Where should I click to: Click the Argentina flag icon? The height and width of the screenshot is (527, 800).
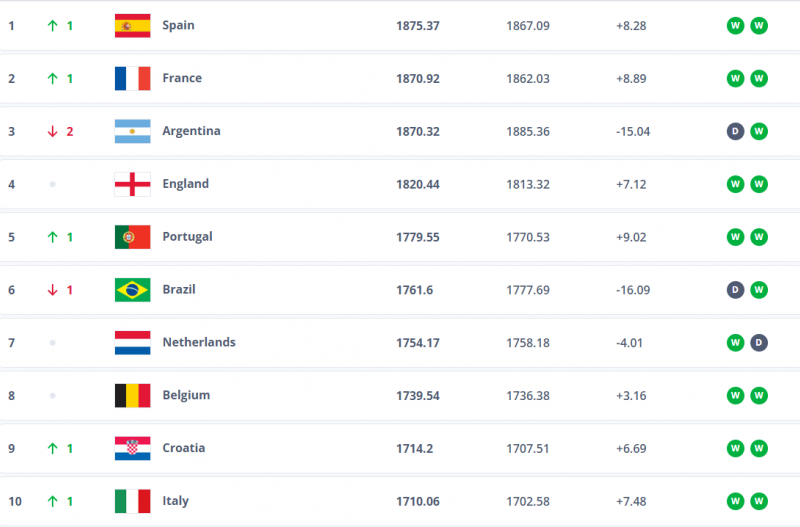point(132,131)
